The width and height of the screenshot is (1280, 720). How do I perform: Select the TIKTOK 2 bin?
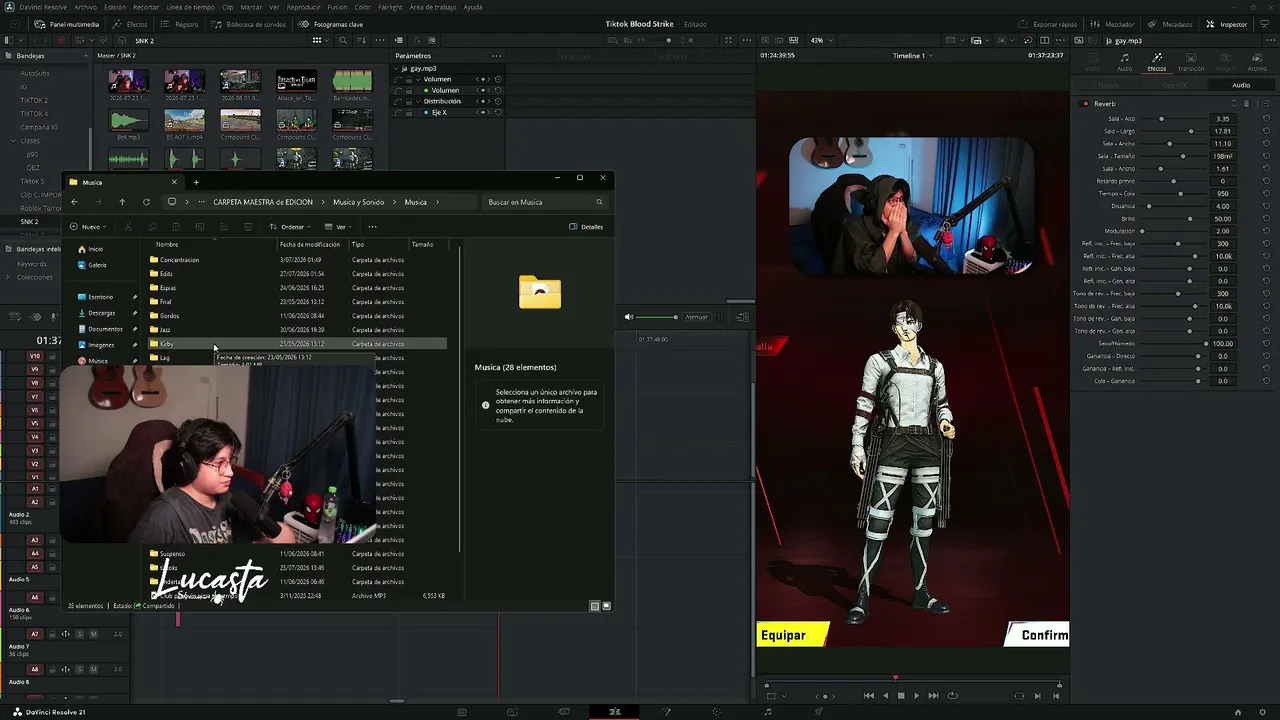[34, 100]
